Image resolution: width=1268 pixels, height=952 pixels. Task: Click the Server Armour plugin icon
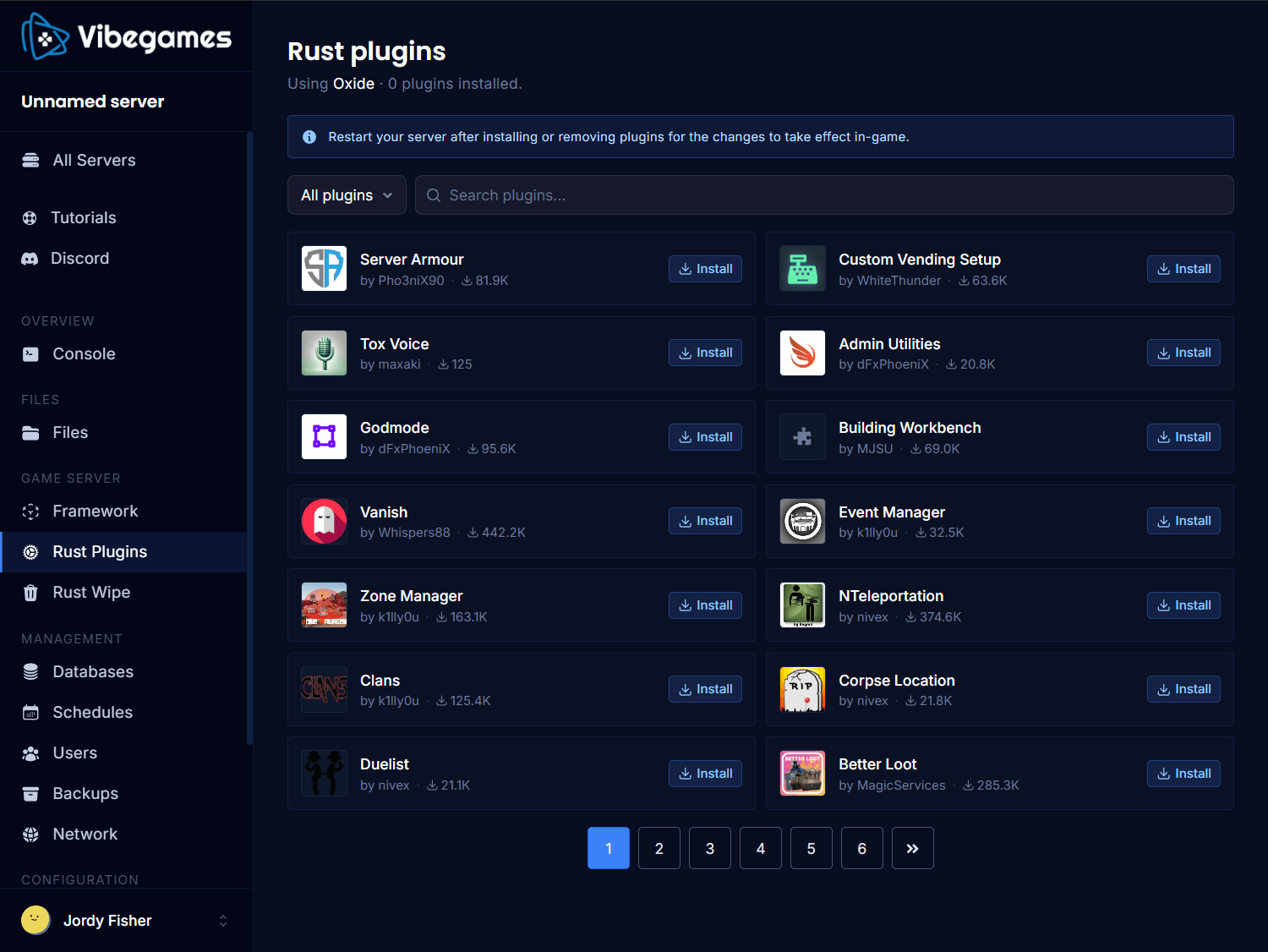(324, 268)
